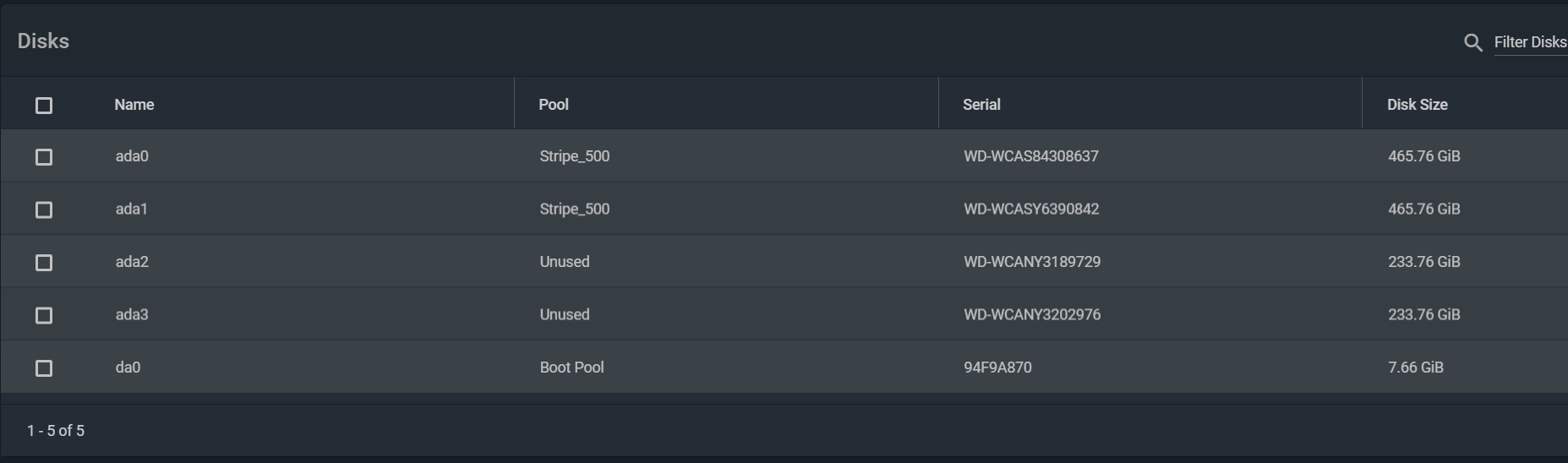
Task: Click serial WD-WCAS84308637 cell
Action: coord(1031,156)
